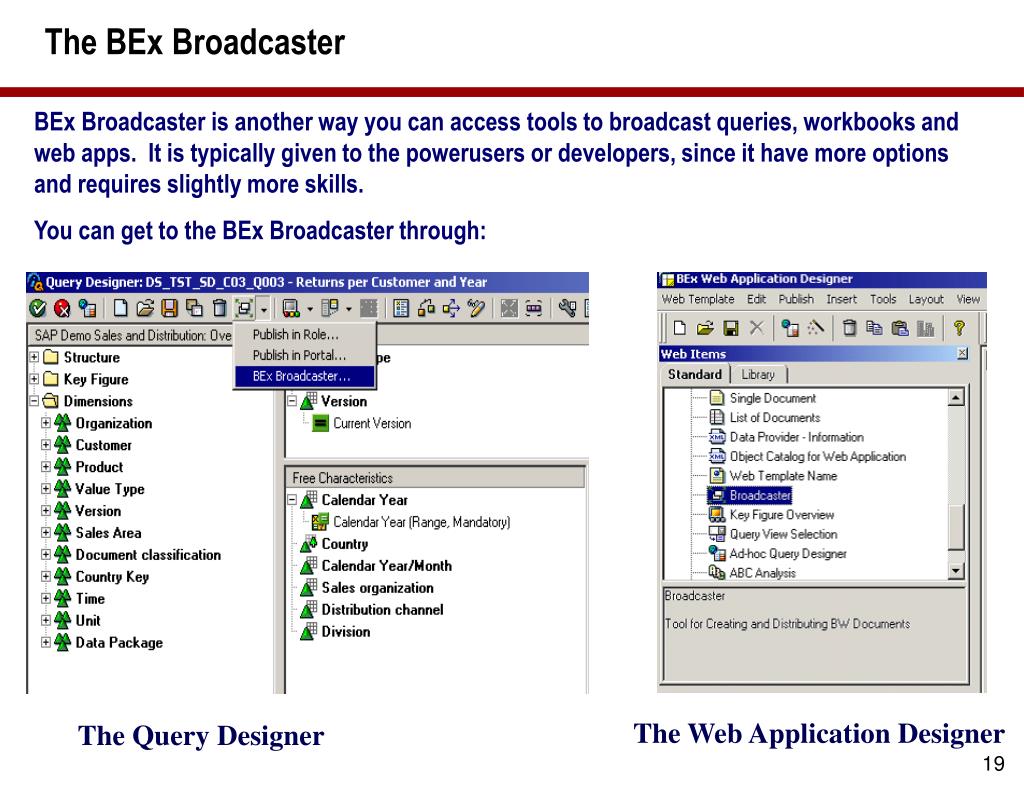Click the pencil change-mode icon in Query Designer

[x=475, y=308]
